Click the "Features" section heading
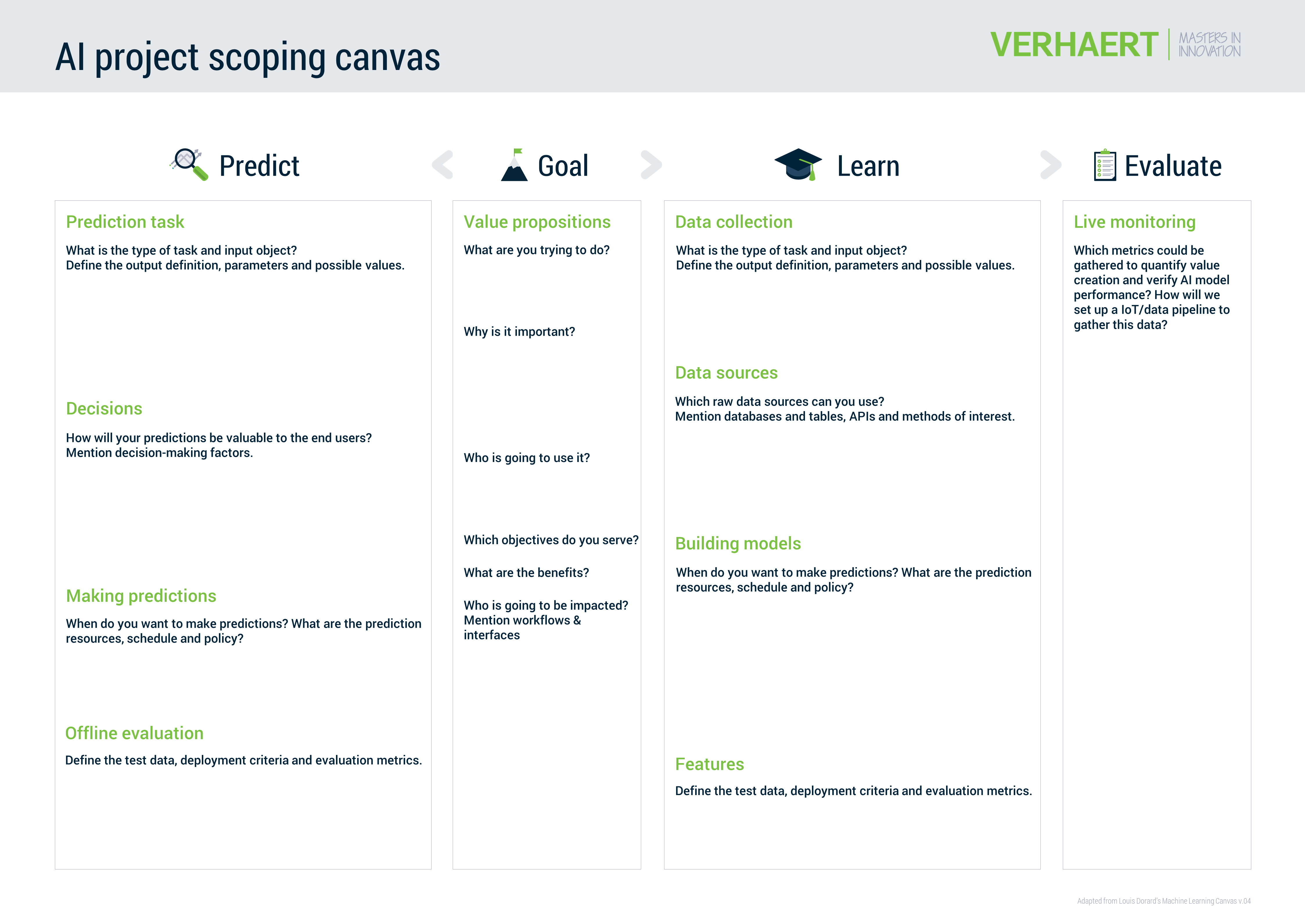 (x=709, y=764)
